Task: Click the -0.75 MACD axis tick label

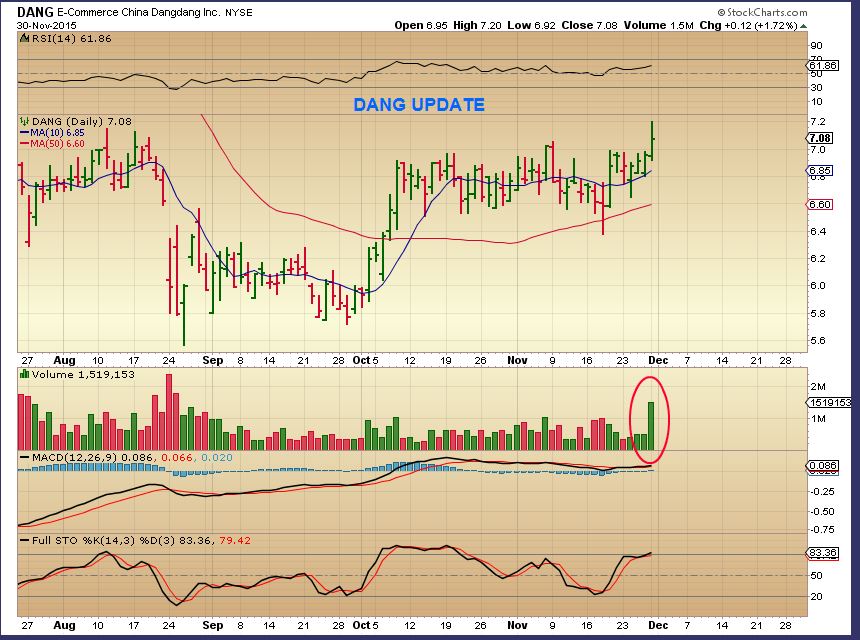Action: pos(822,530)
